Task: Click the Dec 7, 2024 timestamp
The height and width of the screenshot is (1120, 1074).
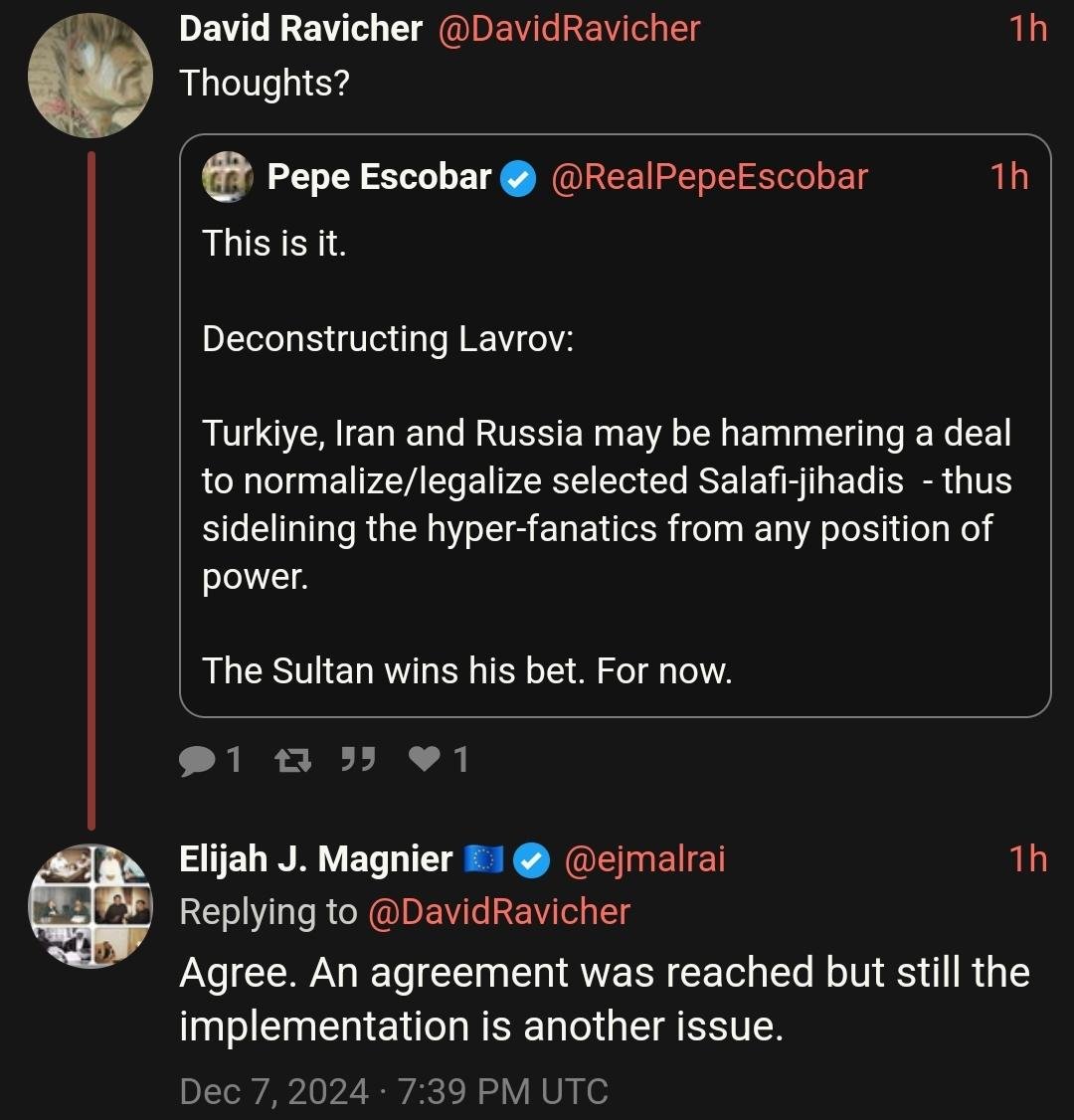Action: [x=393, y=1092]
